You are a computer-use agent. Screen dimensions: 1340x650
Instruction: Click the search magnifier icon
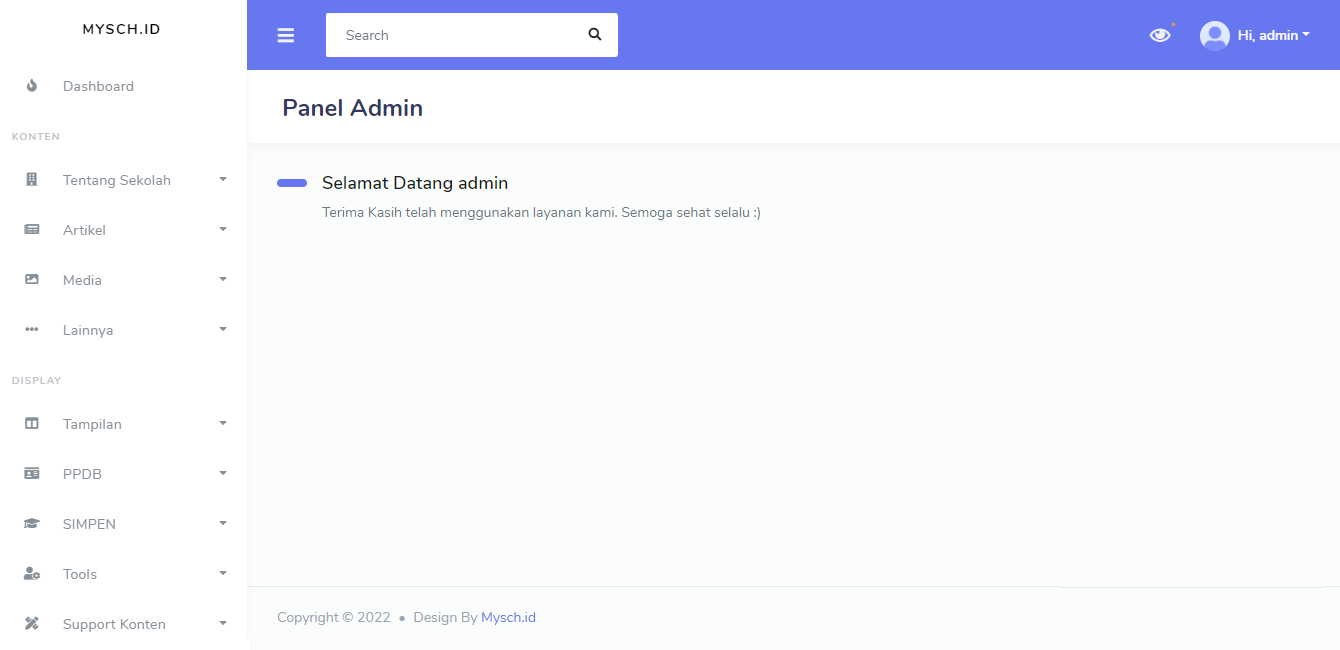coord(595,35)
